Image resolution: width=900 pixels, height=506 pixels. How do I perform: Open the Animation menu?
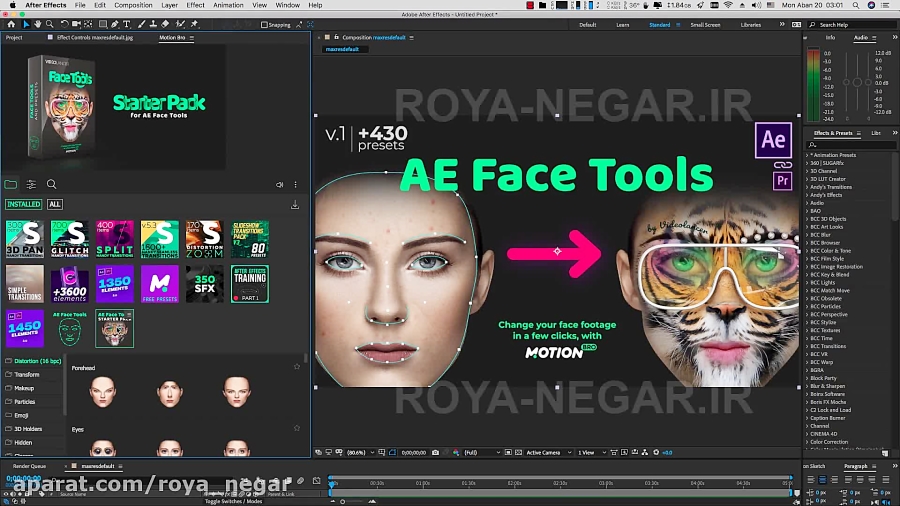(228, 5)
